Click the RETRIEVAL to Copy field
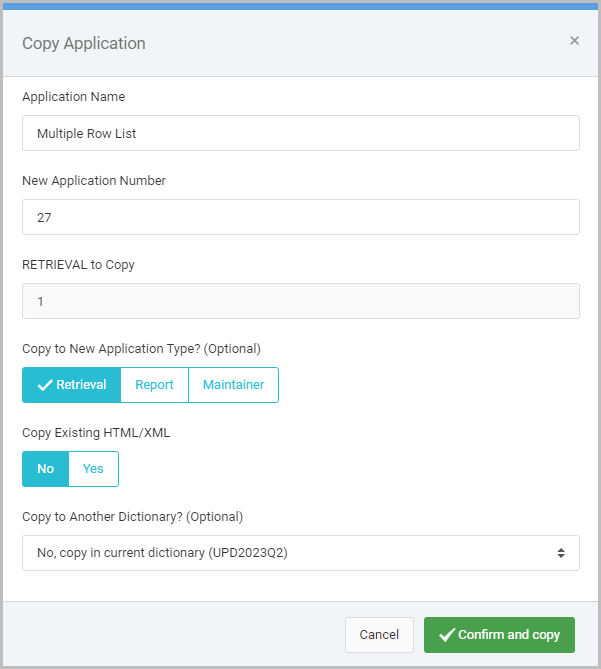This screenshot has height=669, width=601. point(301,301)
